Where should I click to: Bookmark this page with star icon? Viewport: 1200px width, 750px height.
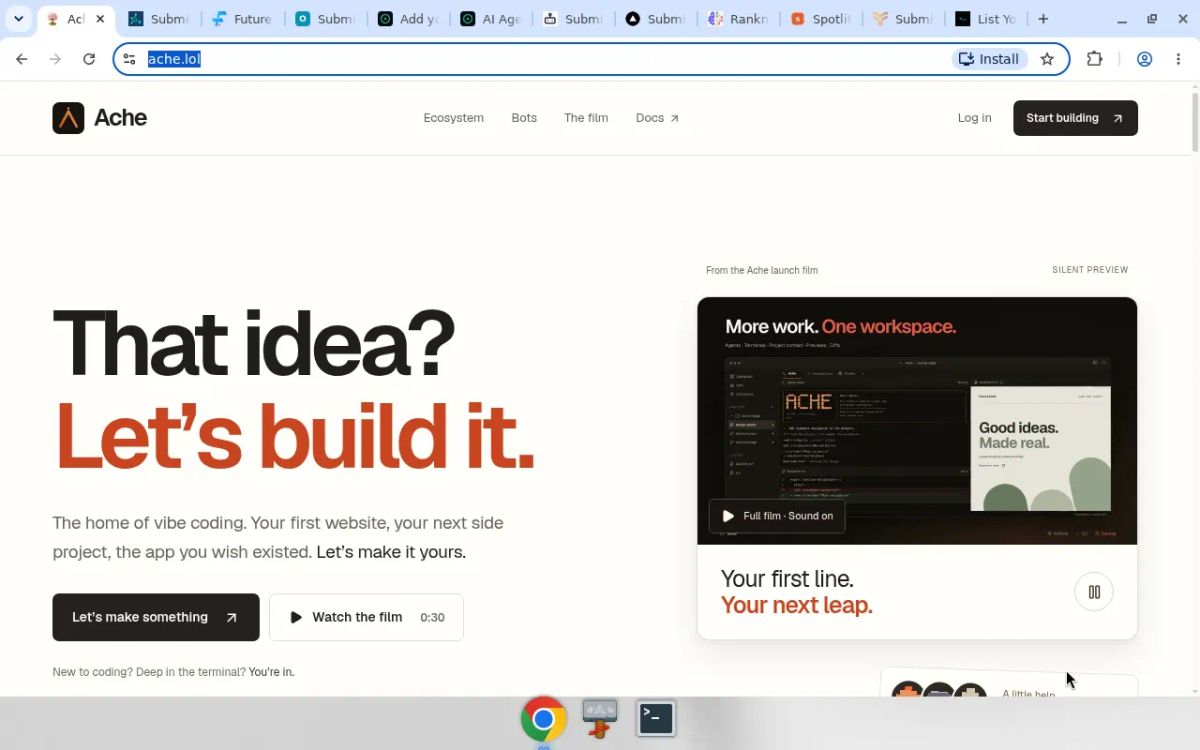click(1047, 59)
